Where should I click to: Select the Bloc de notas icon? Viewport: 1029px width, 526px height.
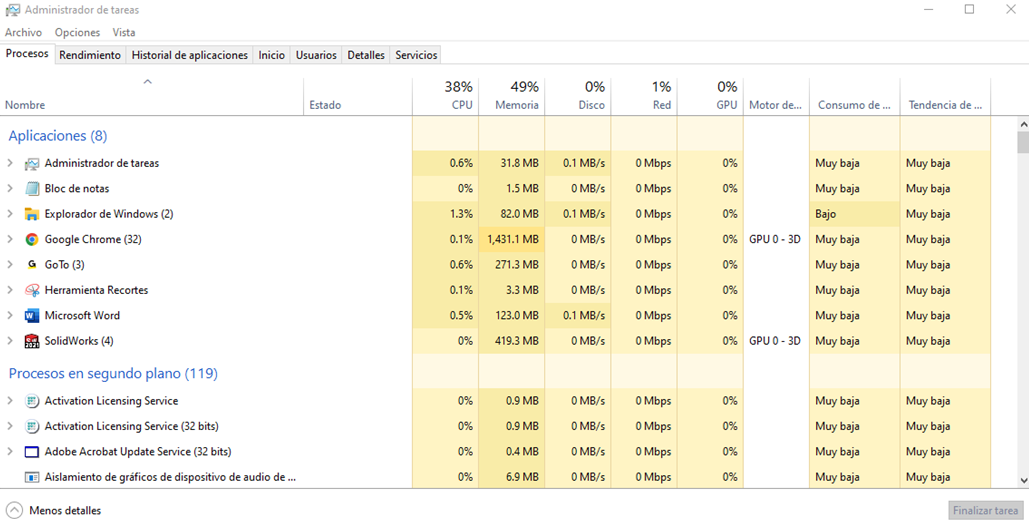[32, 189]
